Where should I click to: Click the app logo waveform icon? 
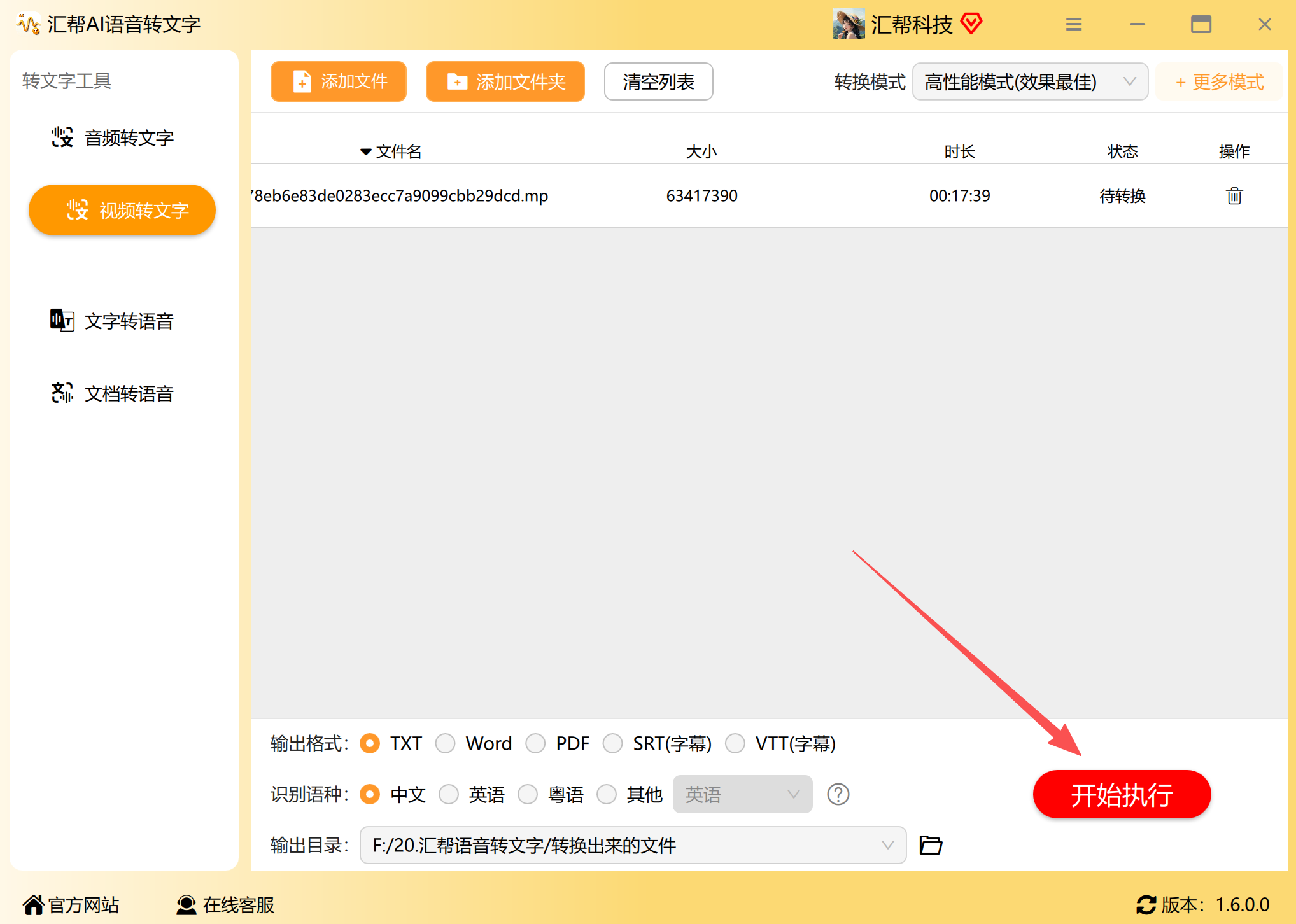click(29, 24)
